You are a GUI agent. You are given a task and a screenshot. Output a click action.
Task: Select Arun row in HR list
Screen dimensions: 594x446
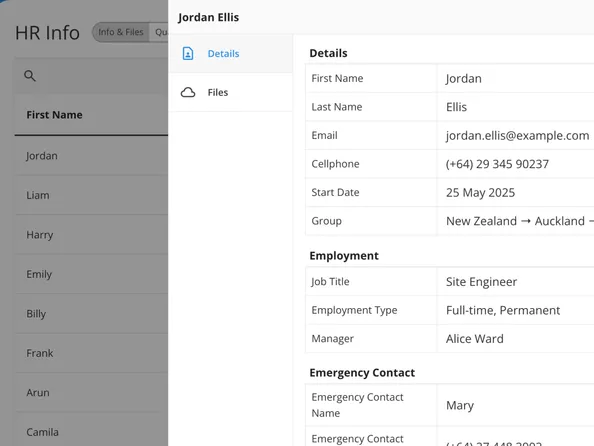pyautogui.click(x=91, y=393)
